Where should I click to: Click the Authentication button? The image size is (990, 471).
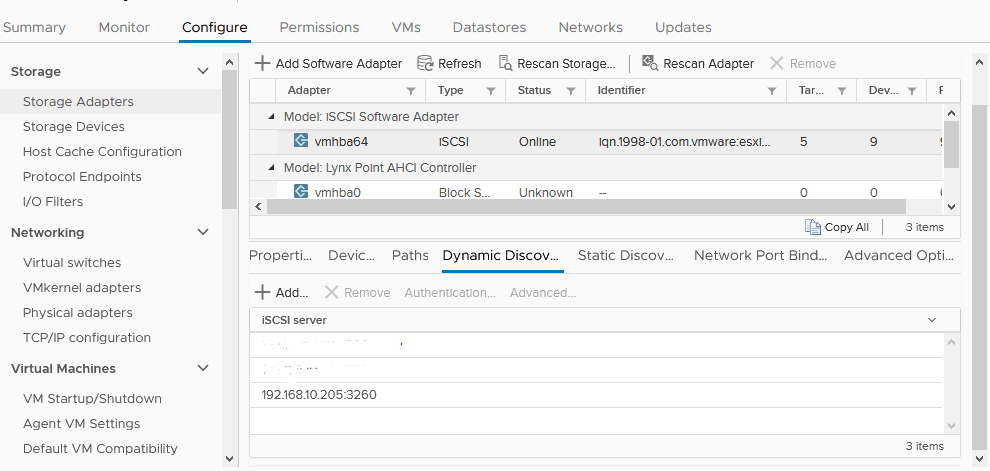coord(450,292)
